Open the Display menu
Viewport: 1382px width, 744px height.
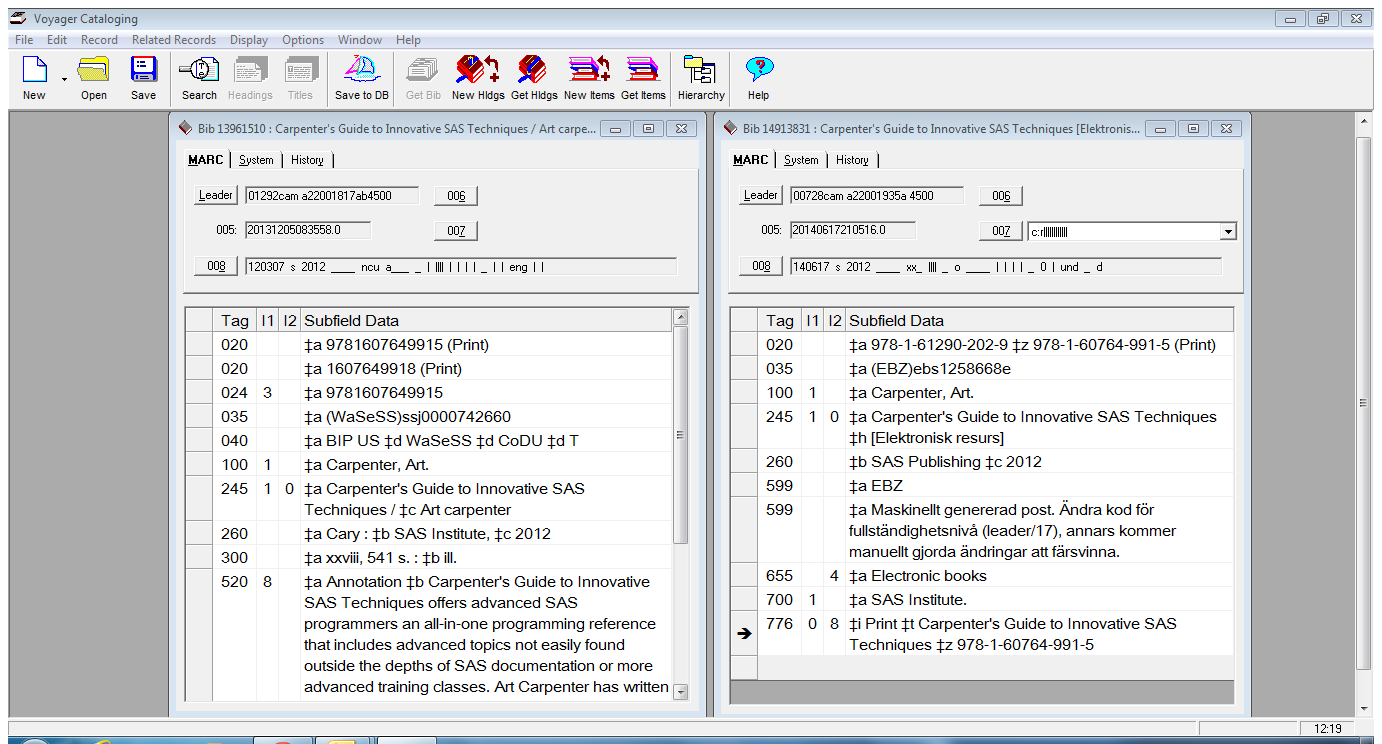tap(249, 40)
